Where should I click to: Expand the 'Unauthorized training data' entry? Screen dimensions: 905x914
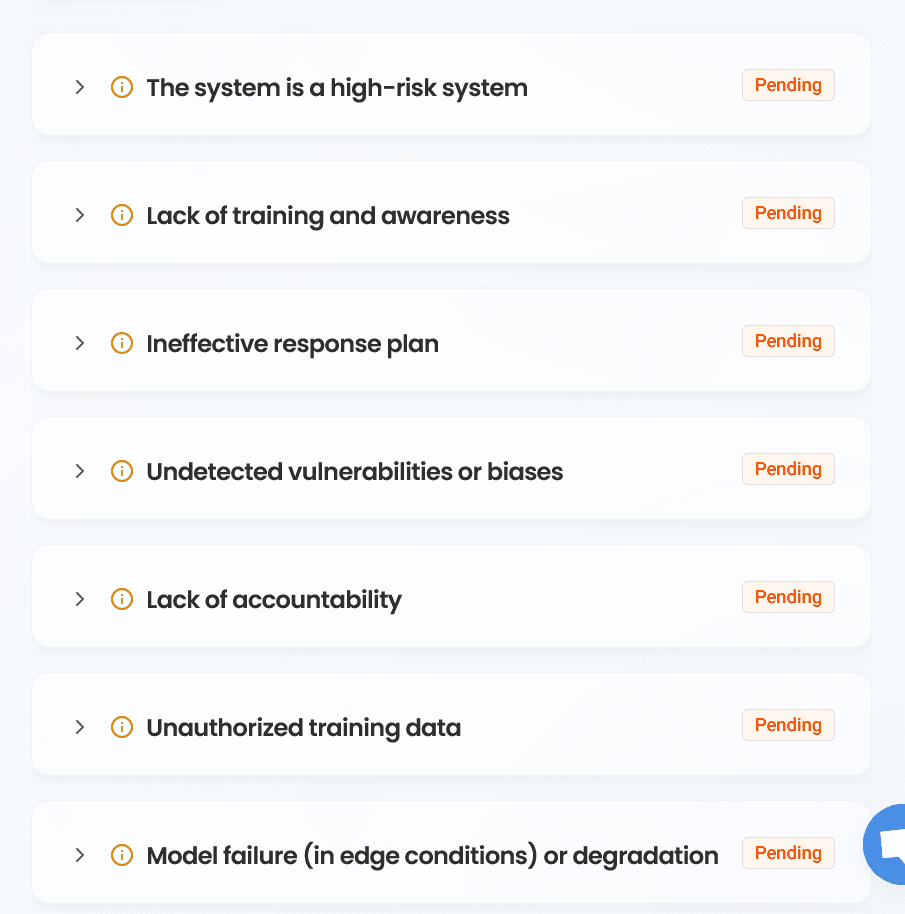point(80,727)
